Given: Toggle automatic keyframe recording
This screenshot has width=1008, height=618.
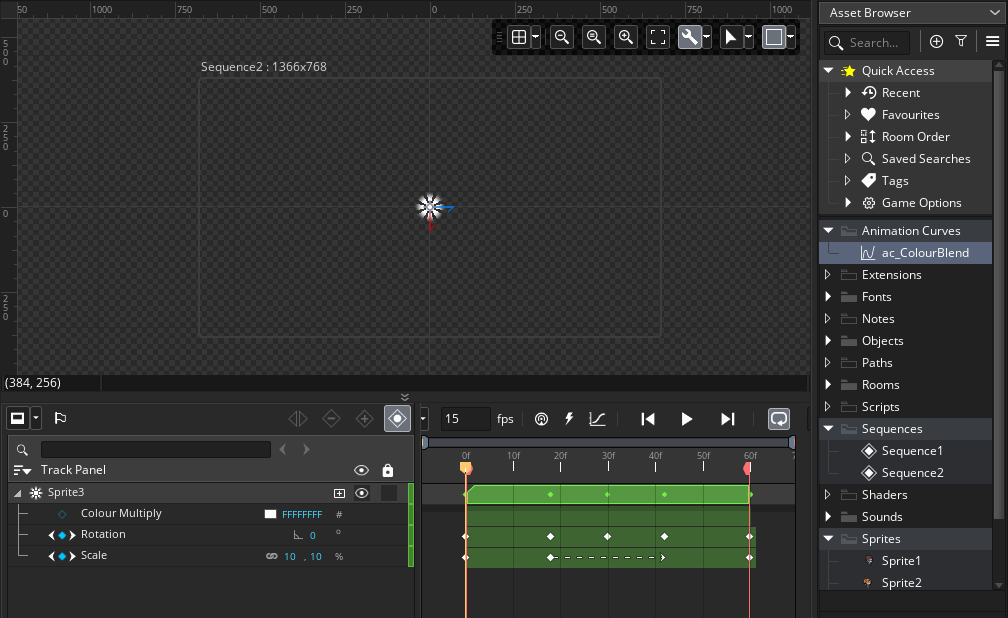Looking at the screenshot, I should pyautogui.click(x=397, y=419).
